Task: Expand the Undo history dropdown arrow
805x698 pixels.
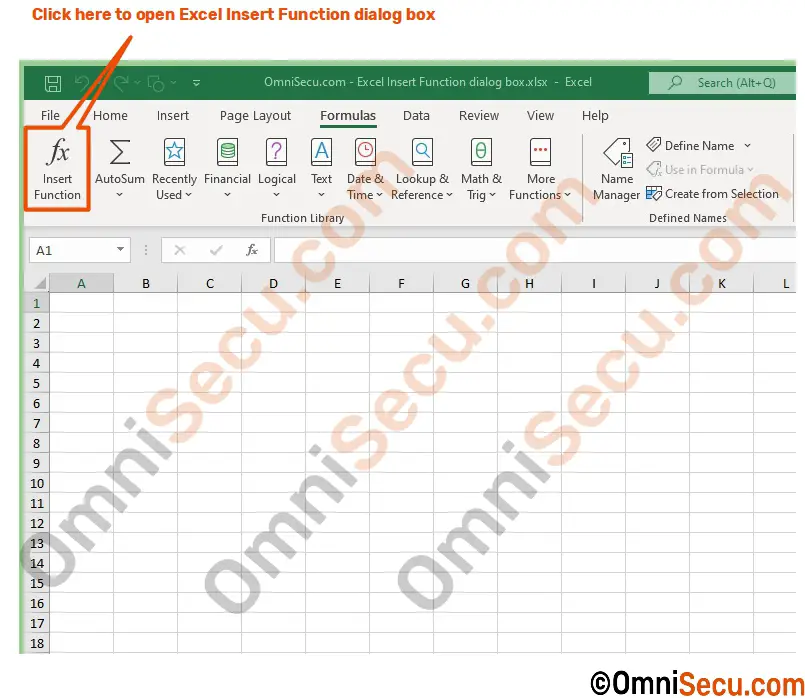Action: (98, 83)
